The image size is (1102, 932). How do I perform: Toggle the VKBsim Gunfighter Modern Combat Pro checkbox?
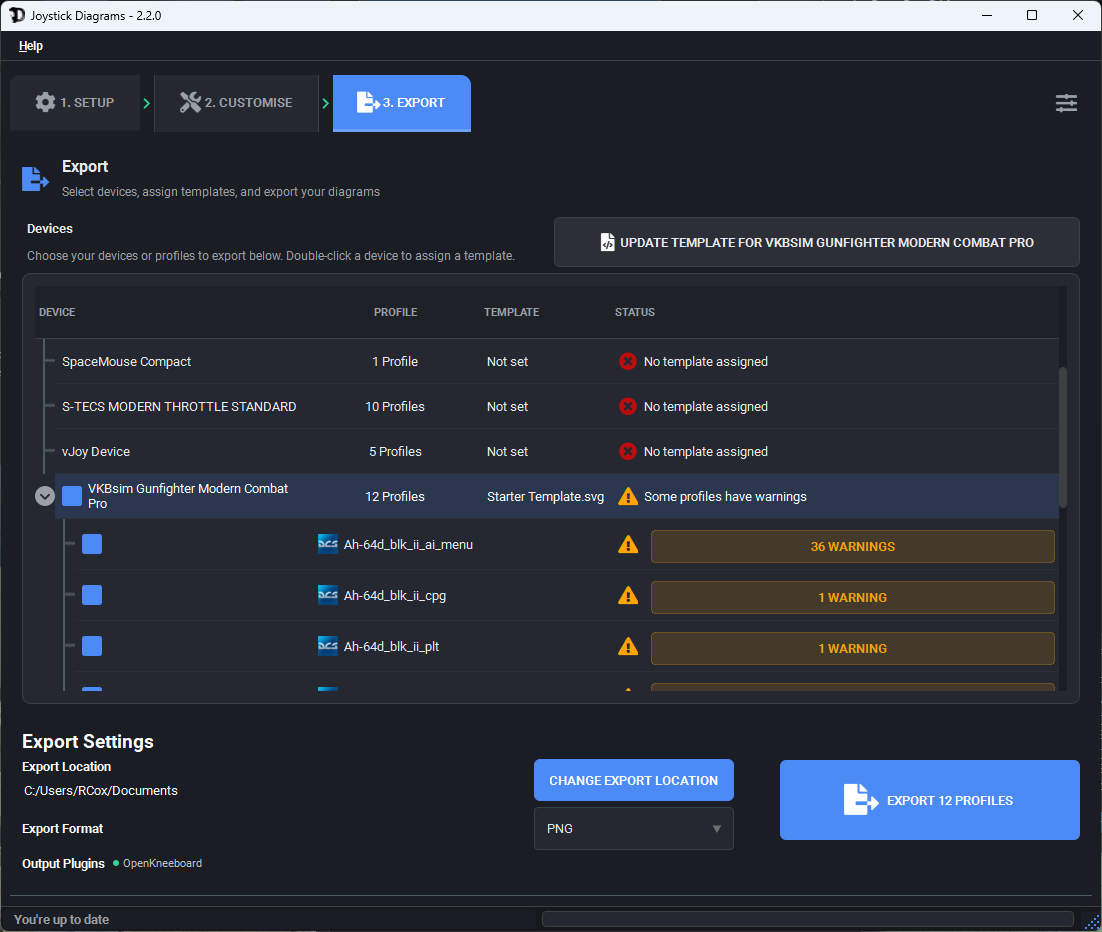(72, 496)
